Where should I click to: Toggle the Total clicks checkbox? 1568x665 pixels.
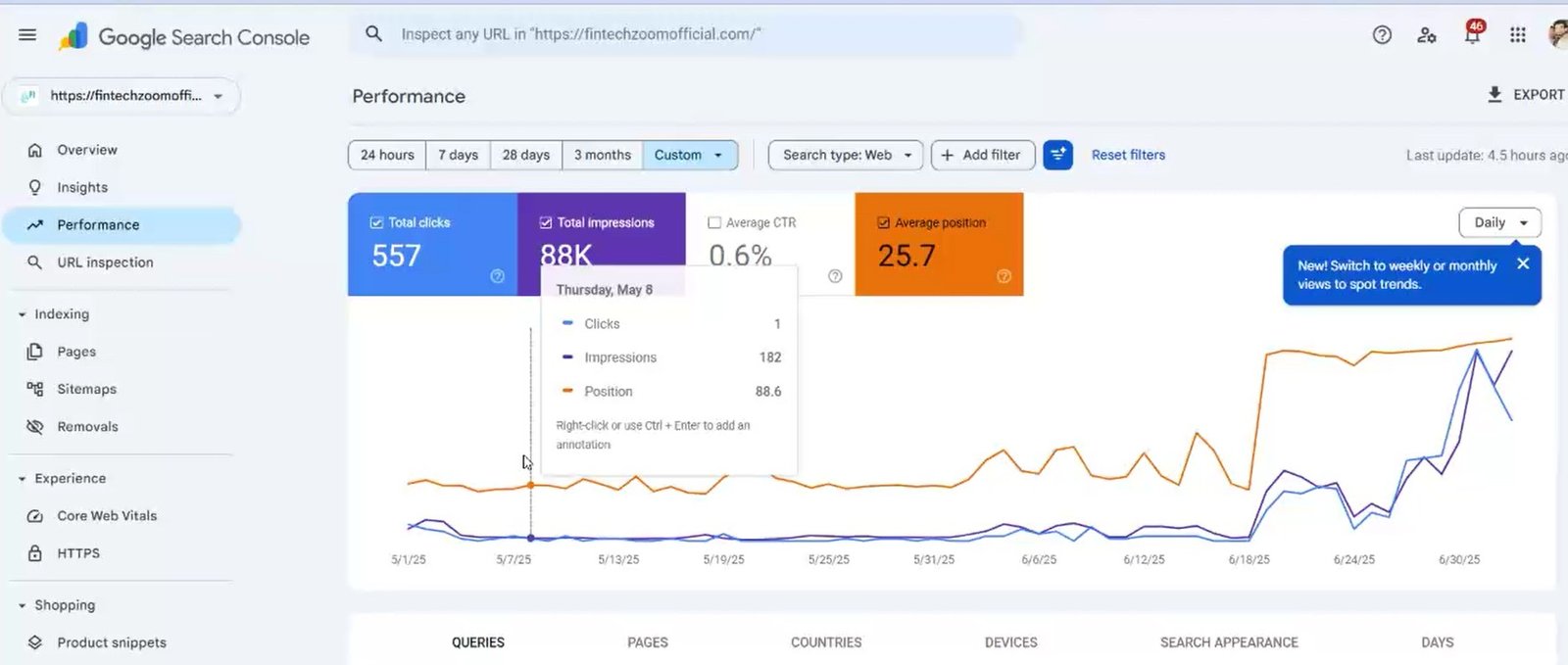(376, 222)
